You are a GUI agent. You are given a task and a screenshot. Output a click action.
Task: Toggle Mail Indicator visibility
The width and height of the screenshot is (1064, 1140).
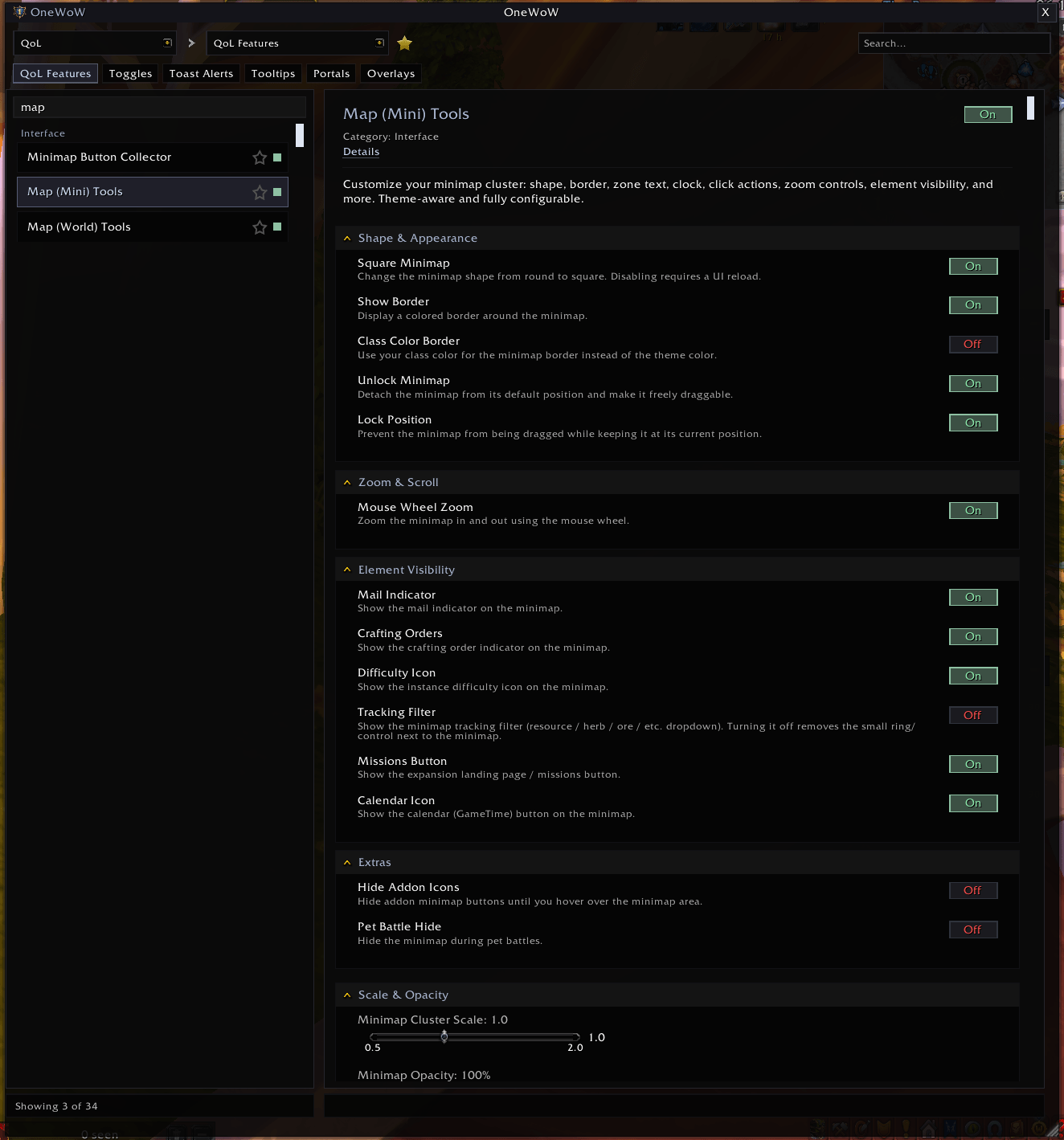coord(973,597)
